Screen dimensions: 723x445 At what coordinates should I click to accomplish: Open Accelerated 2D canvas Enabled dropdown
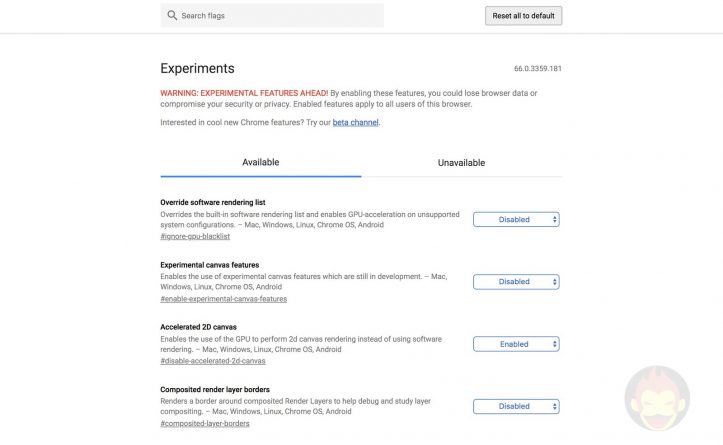coord(516,344)
